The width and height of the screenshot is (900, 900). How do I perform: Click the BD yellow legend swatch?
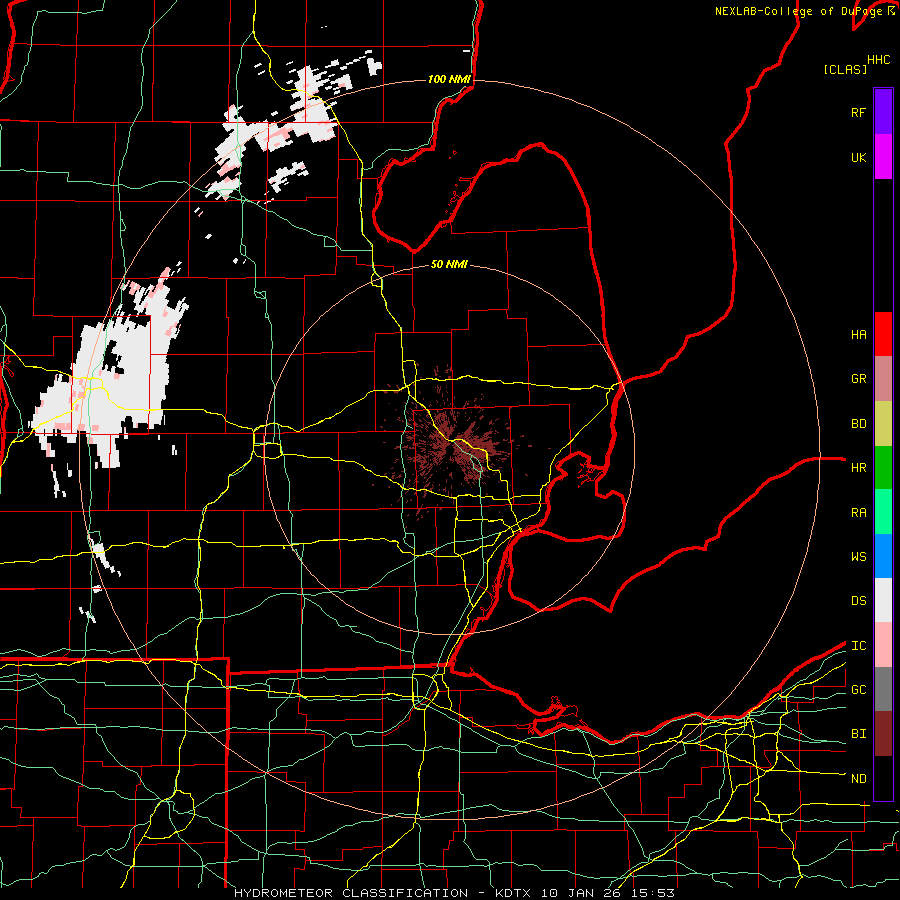pos(883,424)
